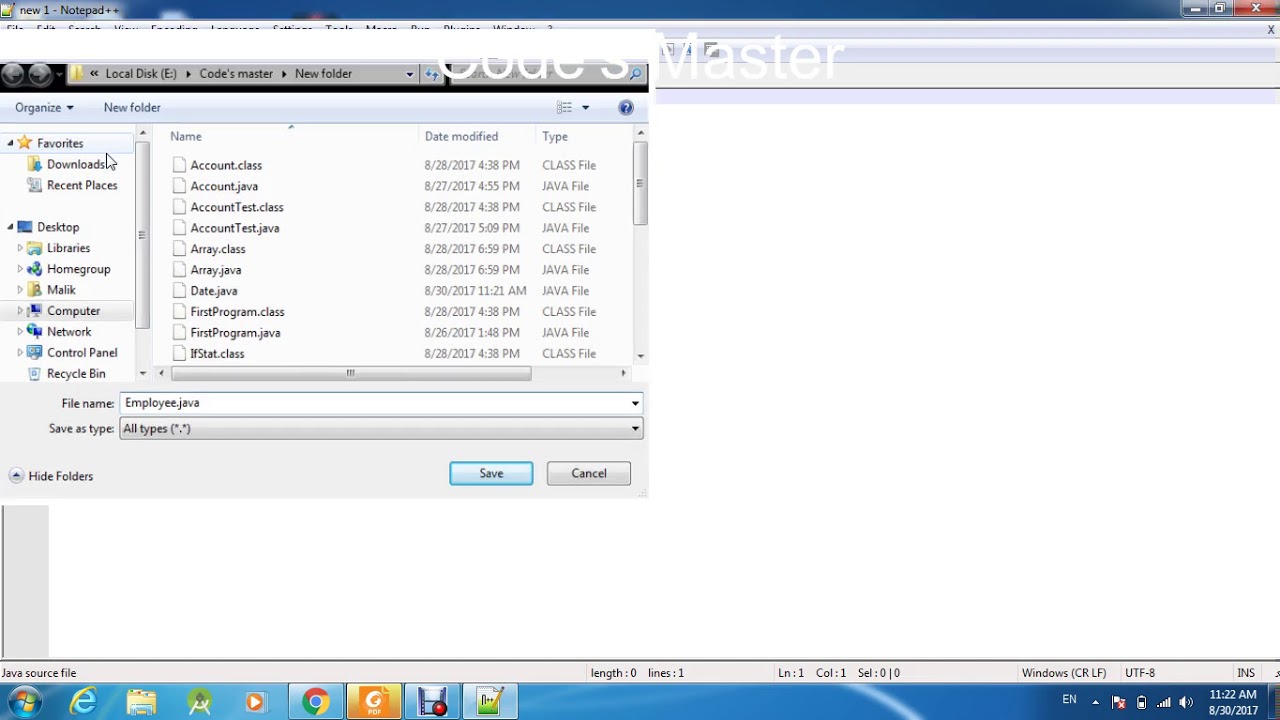This screenshot has height=720, width=1280.
Task: Expand the Computer node
Action: coord(20,311)
